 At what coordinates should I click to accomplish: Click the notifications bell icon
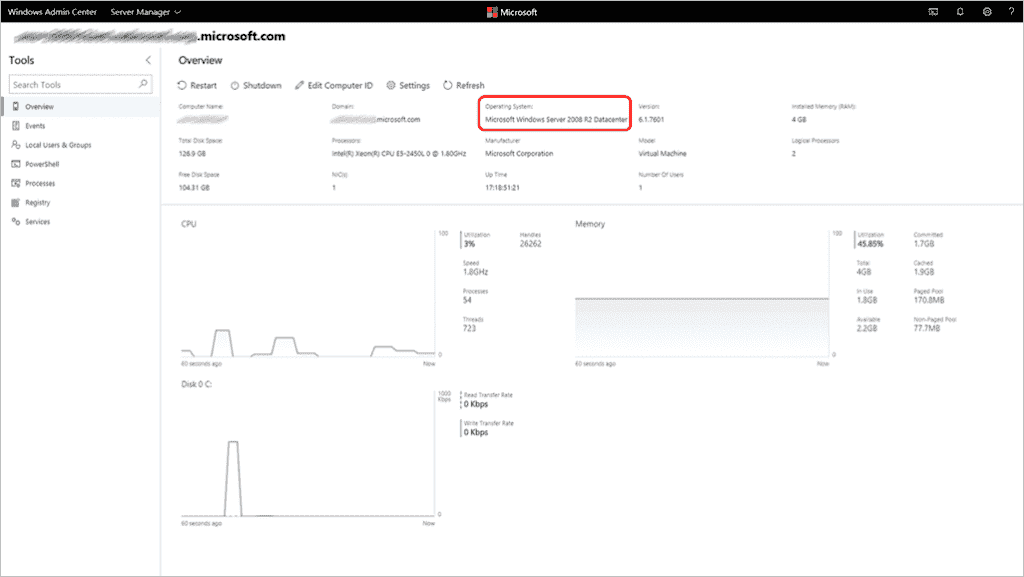point(960,12)
